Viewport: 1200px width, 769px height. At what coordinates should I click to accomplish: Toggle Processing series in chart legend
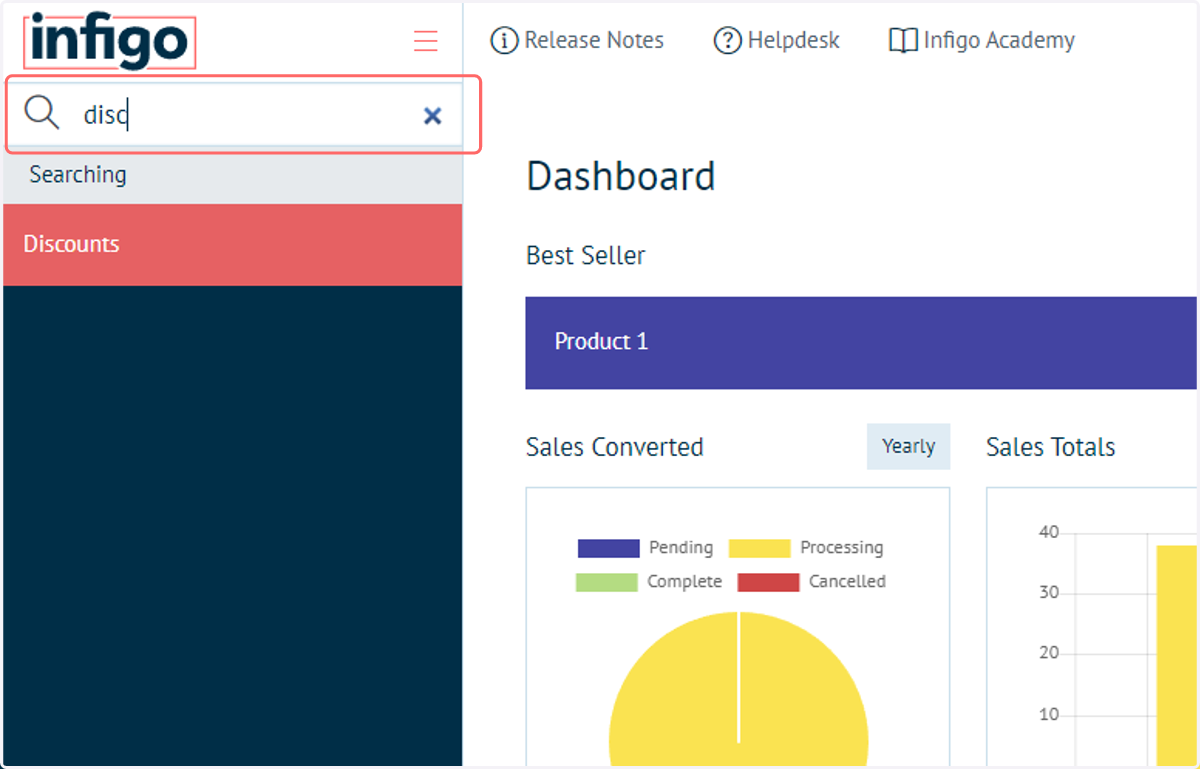pos(806,548)
